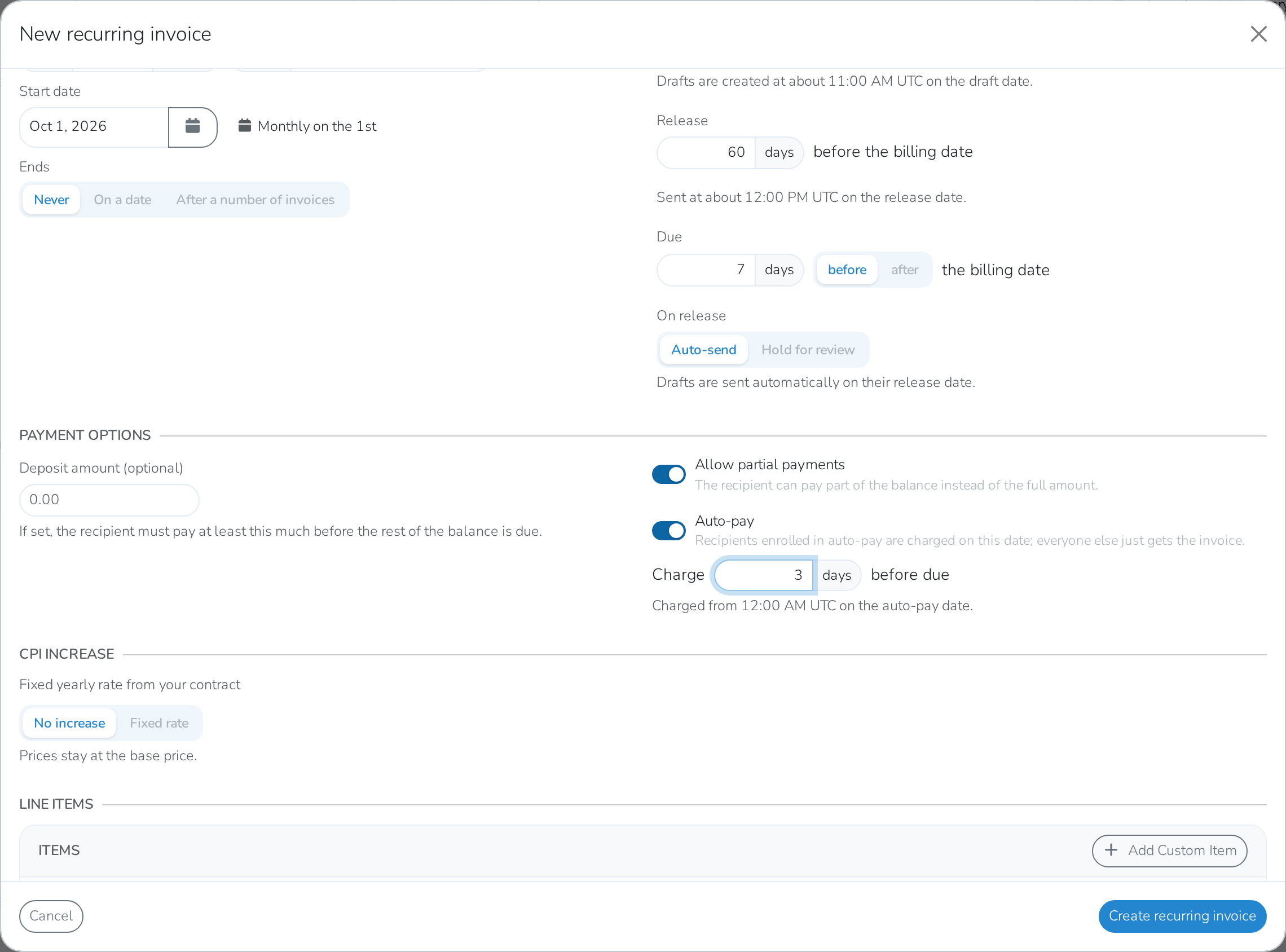Click the 'Prices stay at the base price.' note
The image size is (1286, 952).
click(108, 756)
